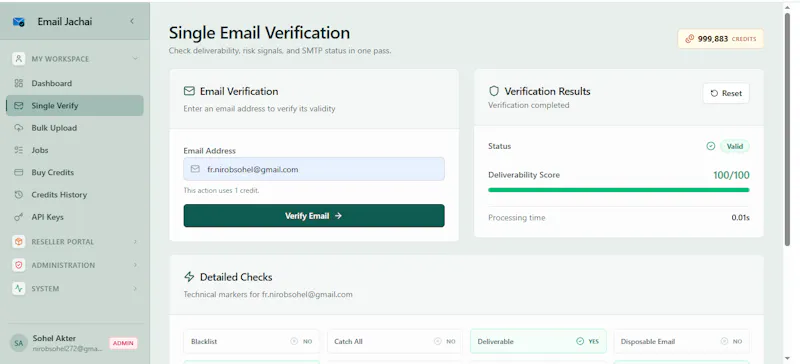This screenshot has width=800, height=364.
Task: Click the Verification Results shield icon
Action: [494, 91]
